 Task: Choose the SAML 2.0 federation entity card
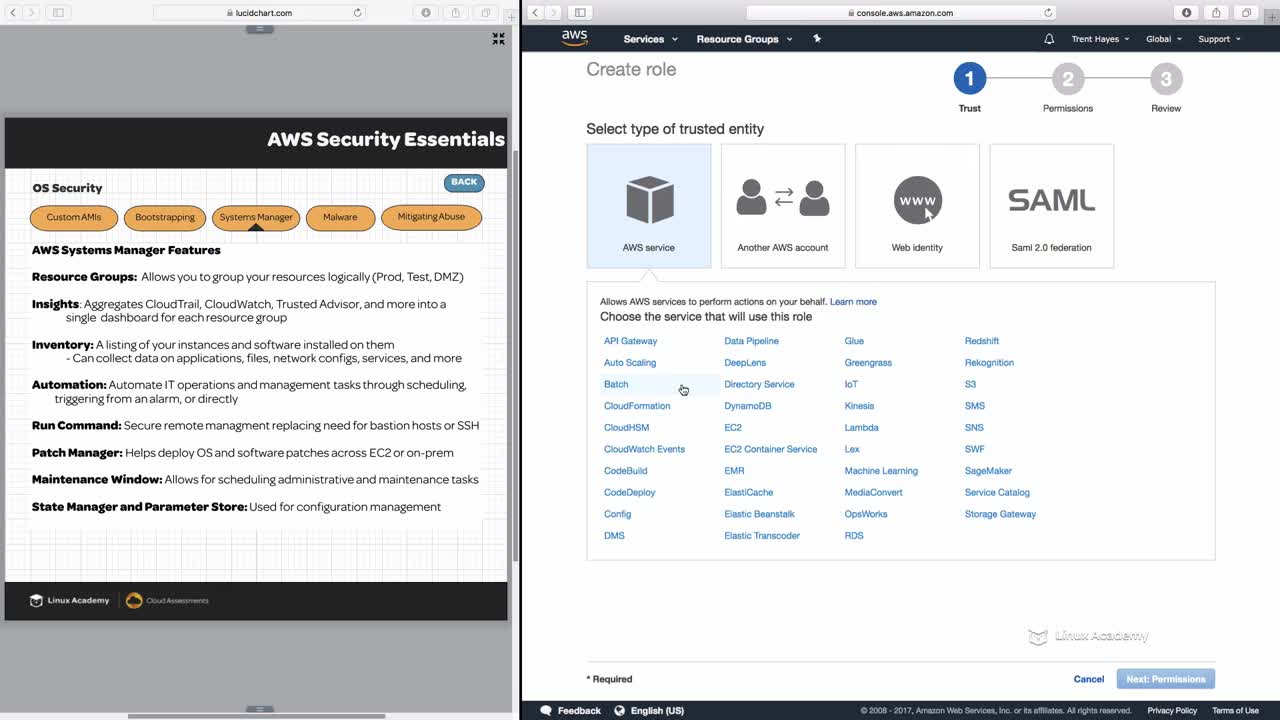[1051, 206]
